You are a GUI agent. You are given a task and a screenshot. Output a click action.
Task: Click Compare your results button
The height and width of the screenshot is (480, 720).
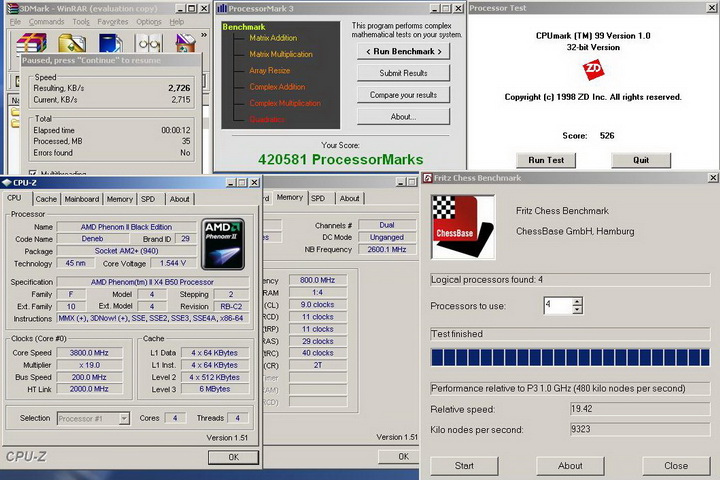(x=404, y=95)
